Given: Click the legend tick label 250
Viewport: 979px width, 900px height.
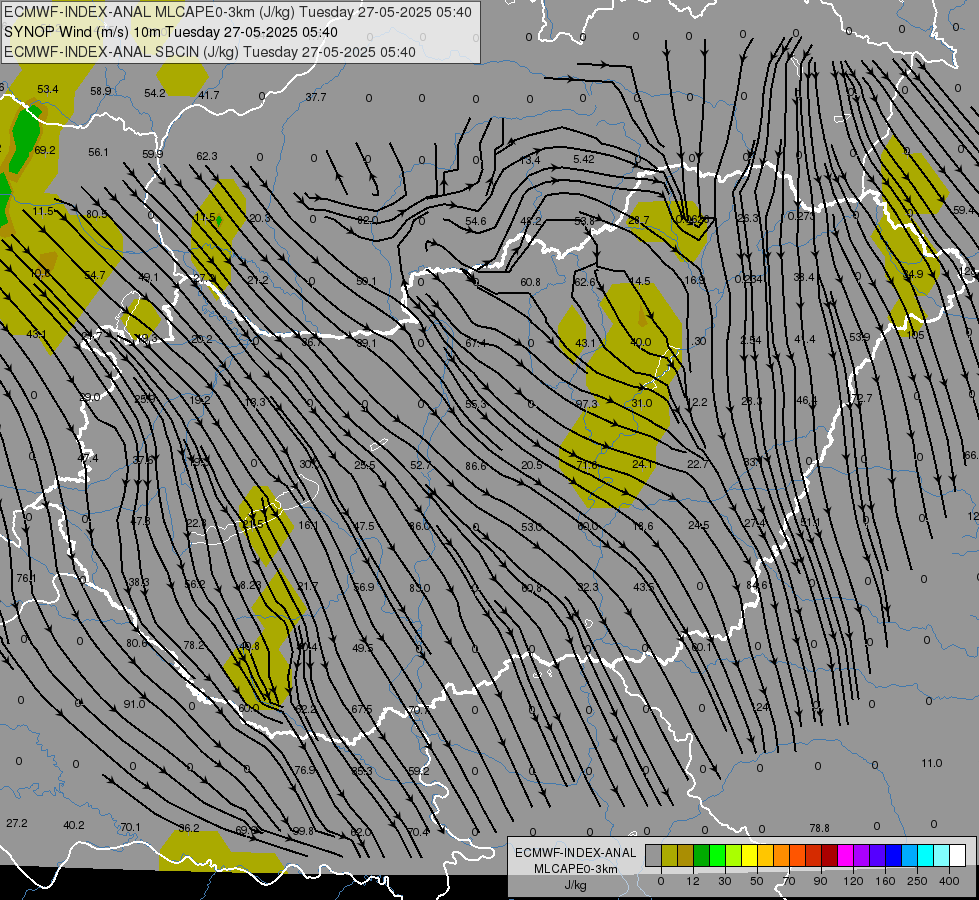Looking at the screenshot, I should click(917, 881).
